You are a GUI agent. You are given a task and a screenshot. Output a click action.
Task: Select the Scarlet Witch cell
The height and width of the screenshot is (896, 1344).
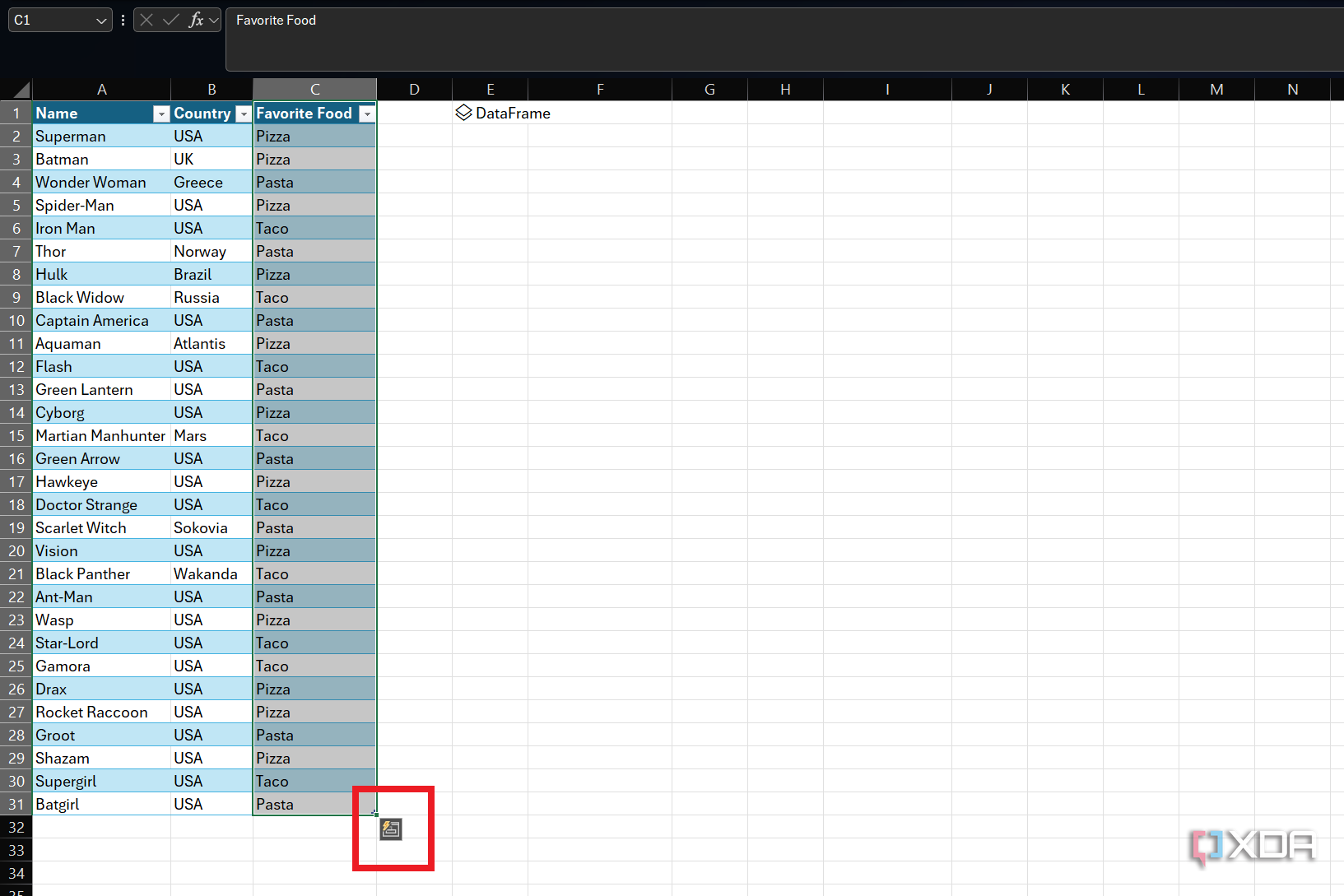pyautogui.click(x=101, y=527)
